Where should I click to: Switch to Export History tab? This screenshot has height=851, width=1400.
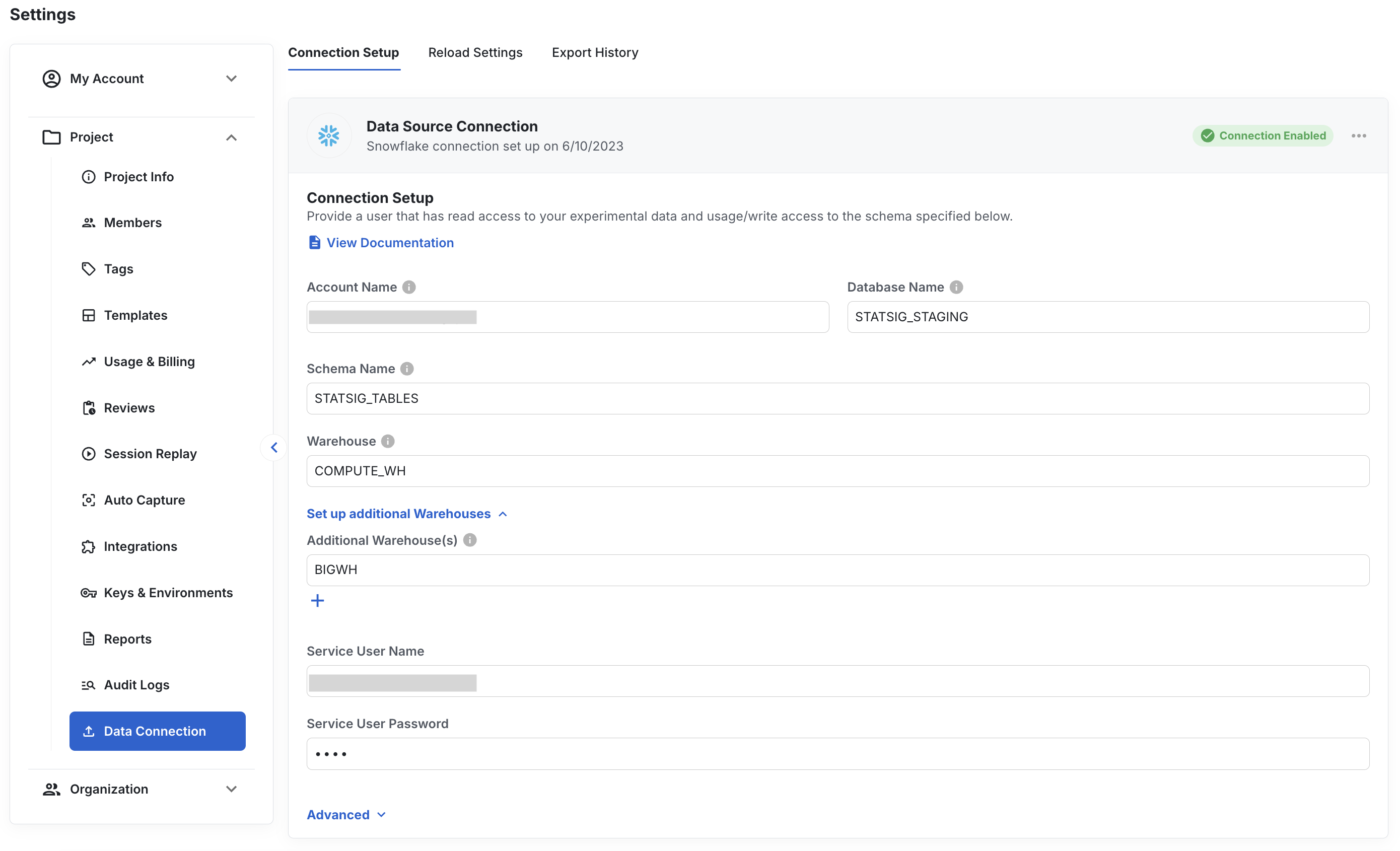[x=595, y=53]
